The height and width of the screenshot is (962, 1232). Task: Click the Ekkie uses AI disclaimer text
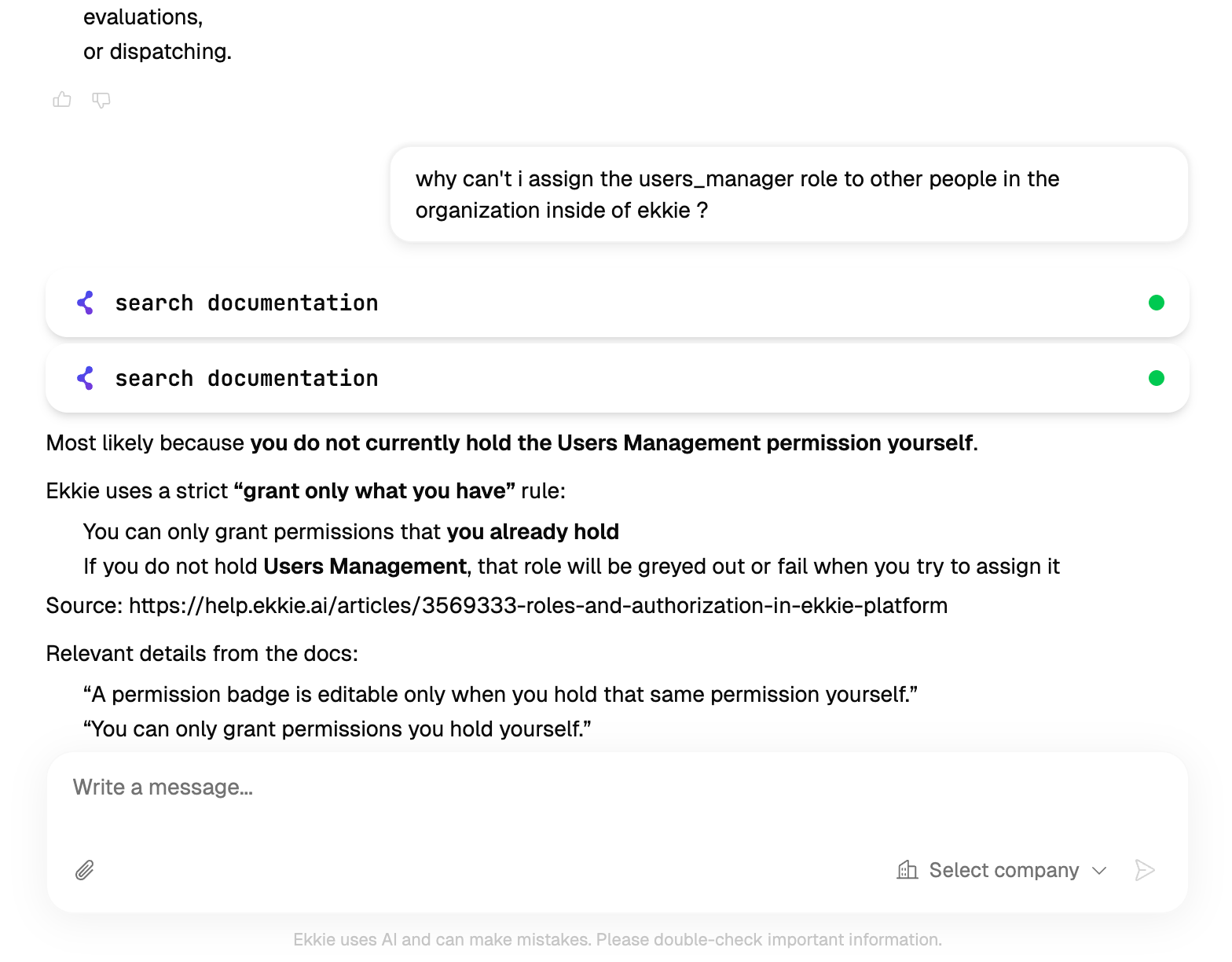pos(618,940)
